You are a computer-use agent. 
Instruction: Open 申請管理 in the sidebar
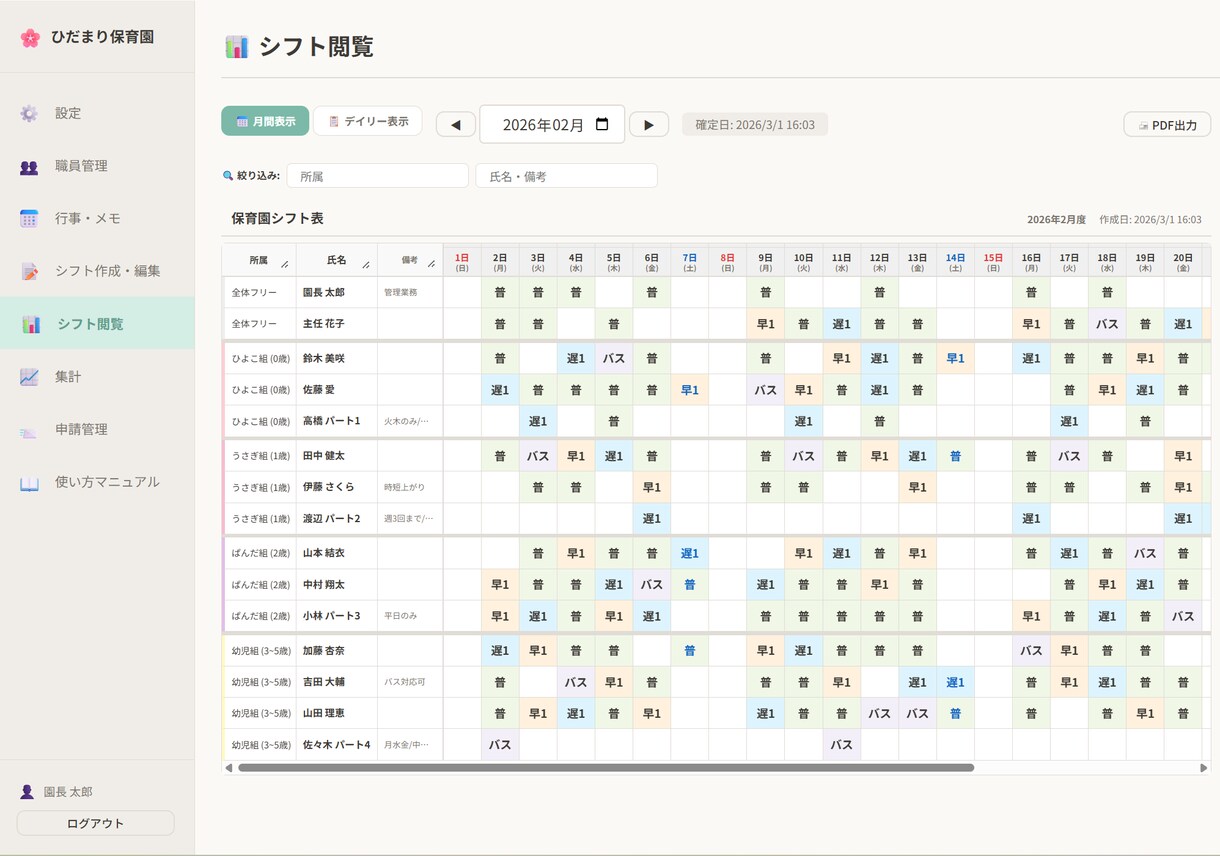click(x=97, y=429)
